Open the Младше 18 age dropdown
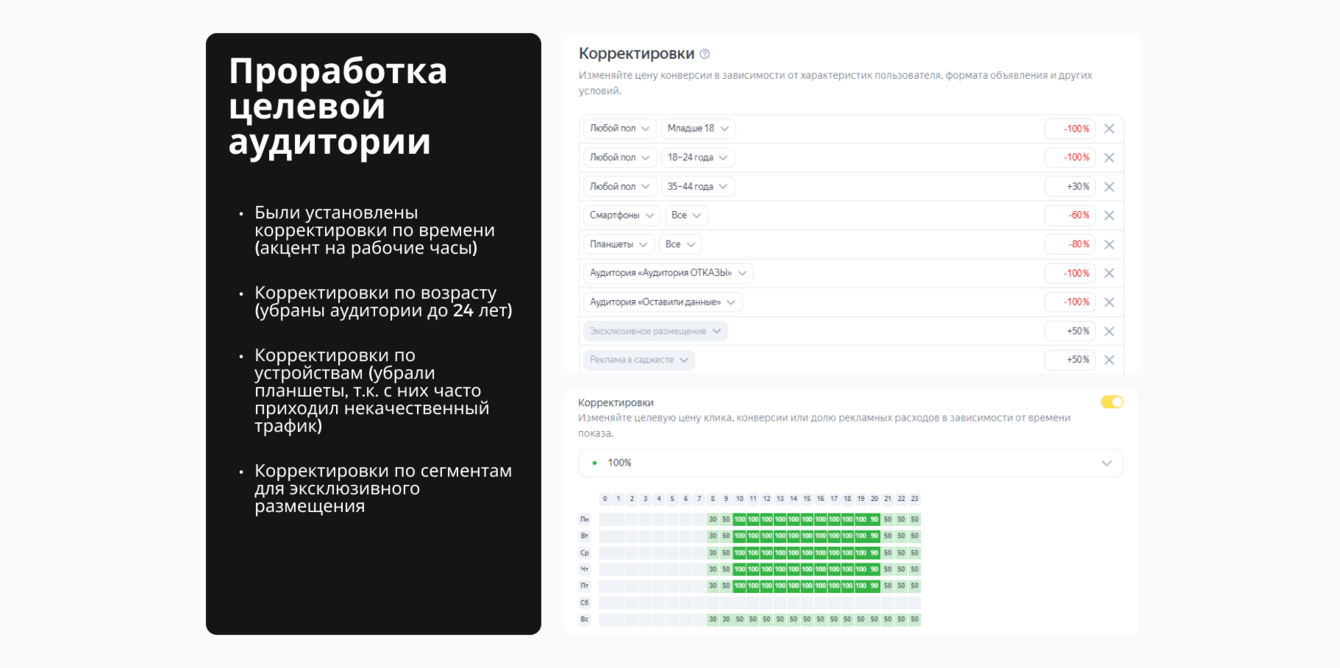The image size is (1340, 668). click(698, 129)
